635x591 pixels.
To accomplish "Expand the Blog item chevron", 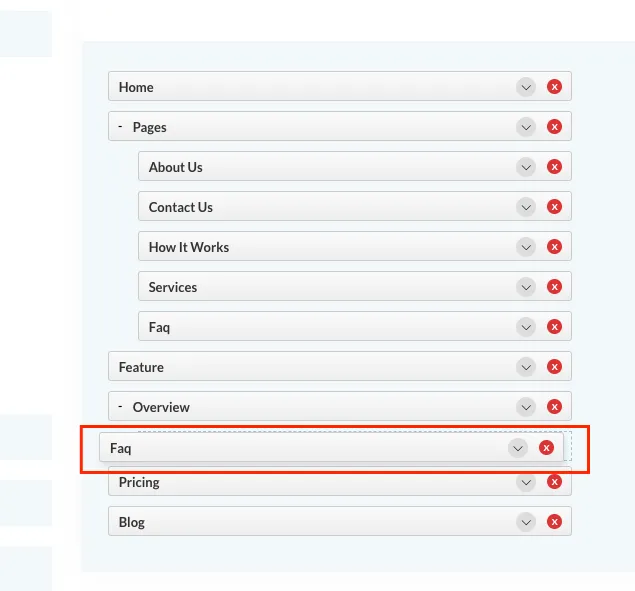I will (526, 522).
